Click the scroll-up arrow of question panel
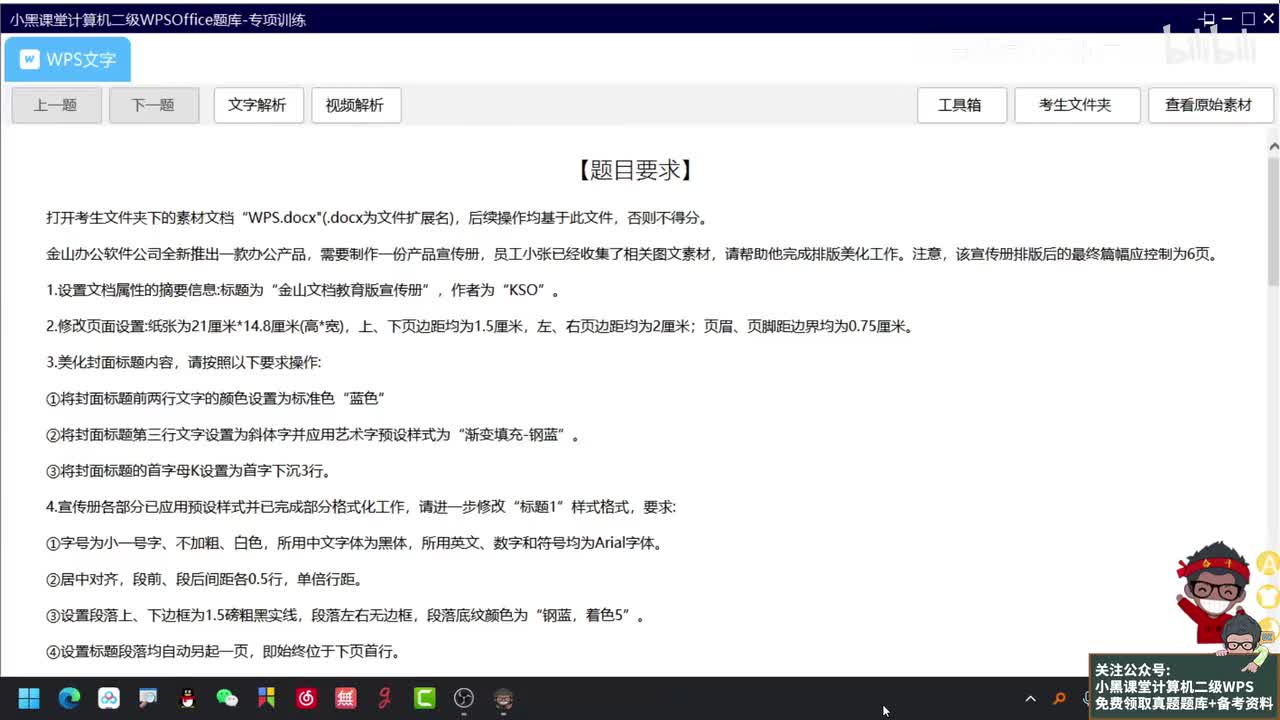The height and width of the screenshot is (720, 1280). 1273,147
